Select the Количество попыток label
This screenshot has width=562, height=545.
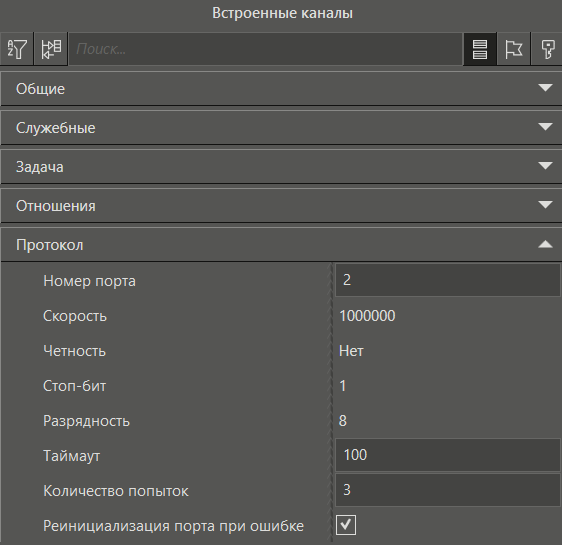tap(116, 491)
